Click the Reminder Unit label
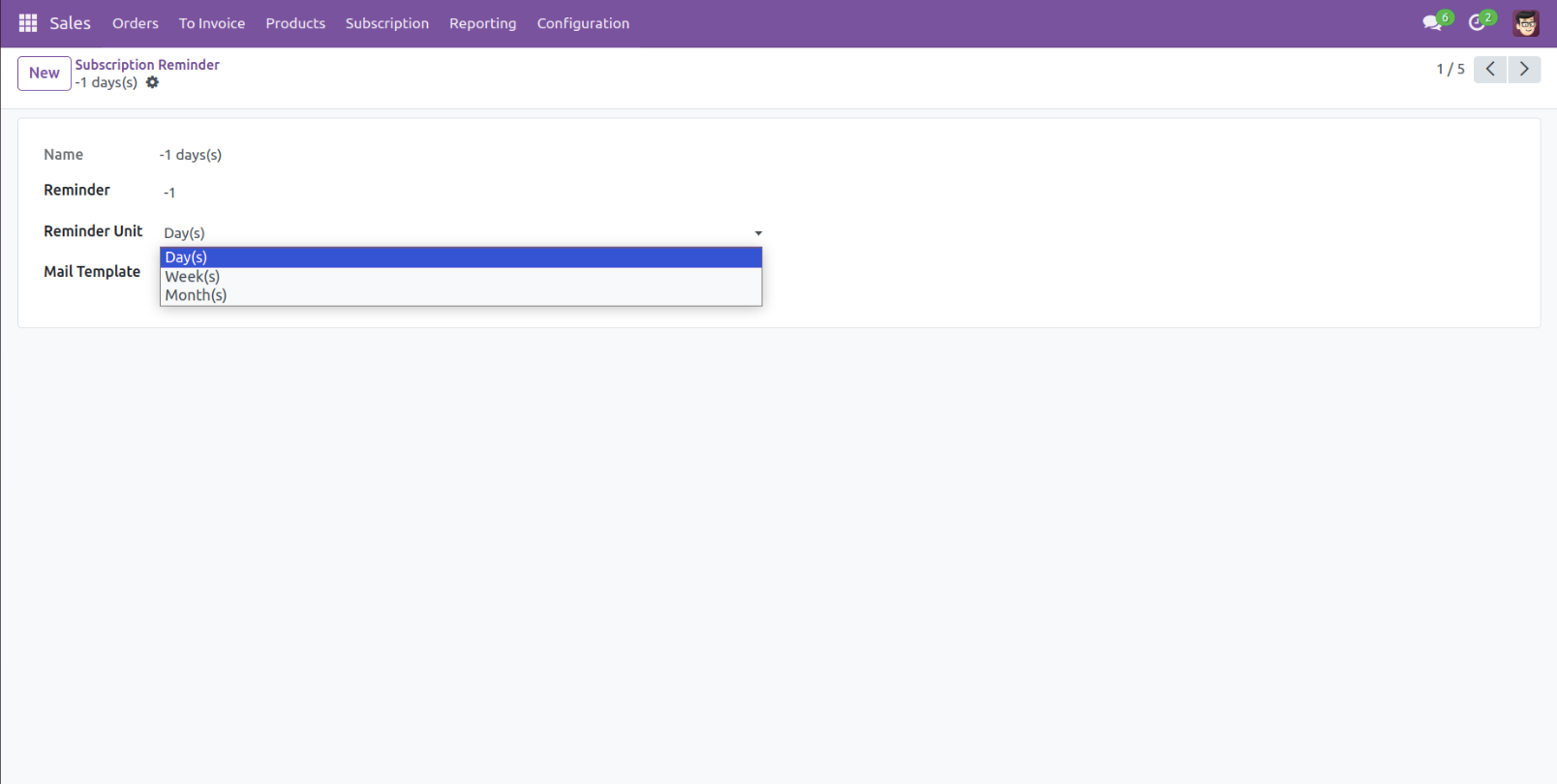The width and height of the screenshot is (1557, 784). click(93, 231)
